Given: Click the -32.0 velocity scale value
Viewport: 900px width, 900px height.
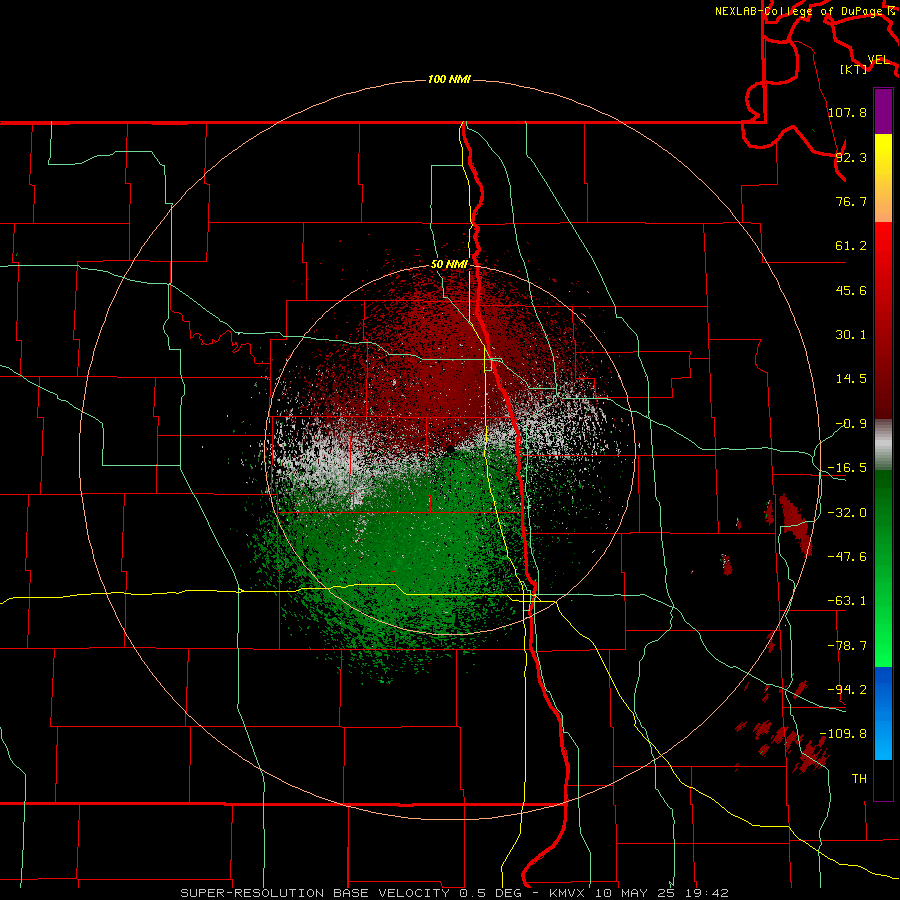Looking at the screenshot, I should click(x=847, y=513).
